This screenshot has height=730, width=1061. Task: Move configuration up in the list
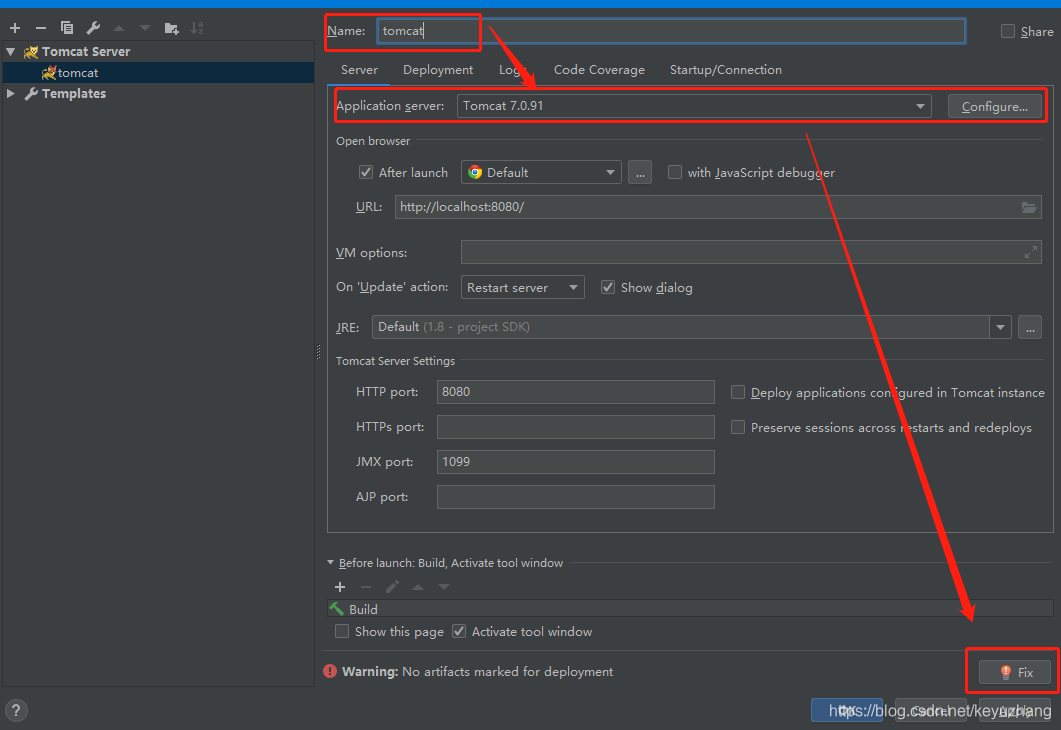tap(119, 28)
